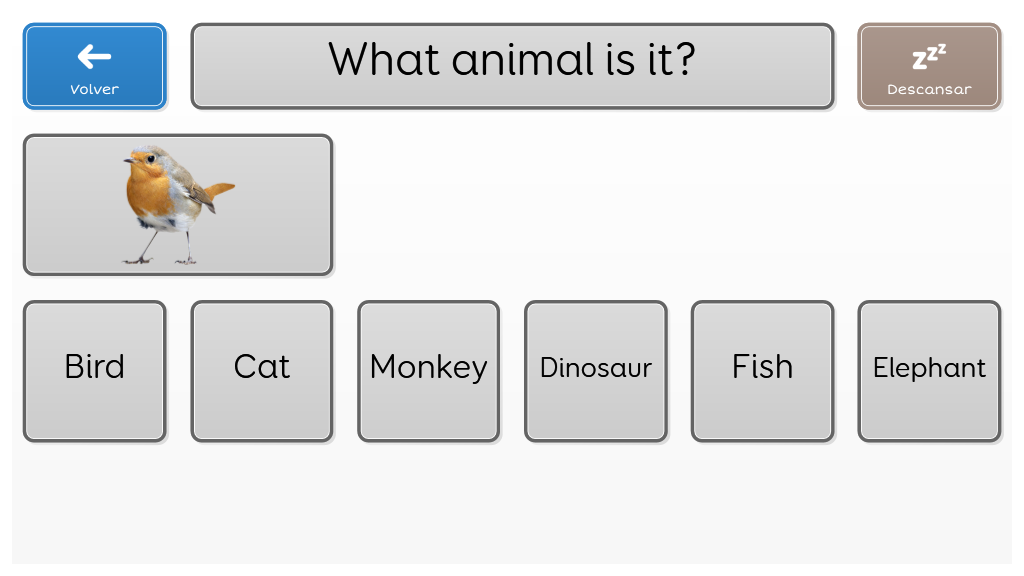
Task: Select Fish as the answer
Action: pyautogui.click(x=763, y=371)
